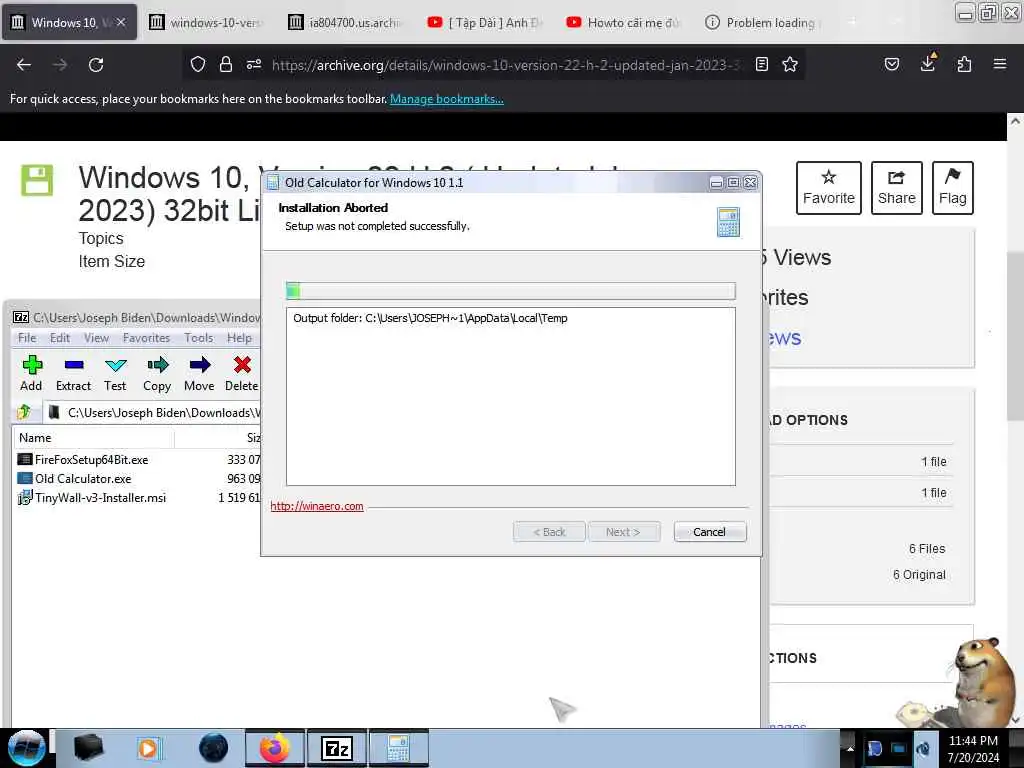
Task: Switch to the windows-10-vers tab
Action: (207, 22)
